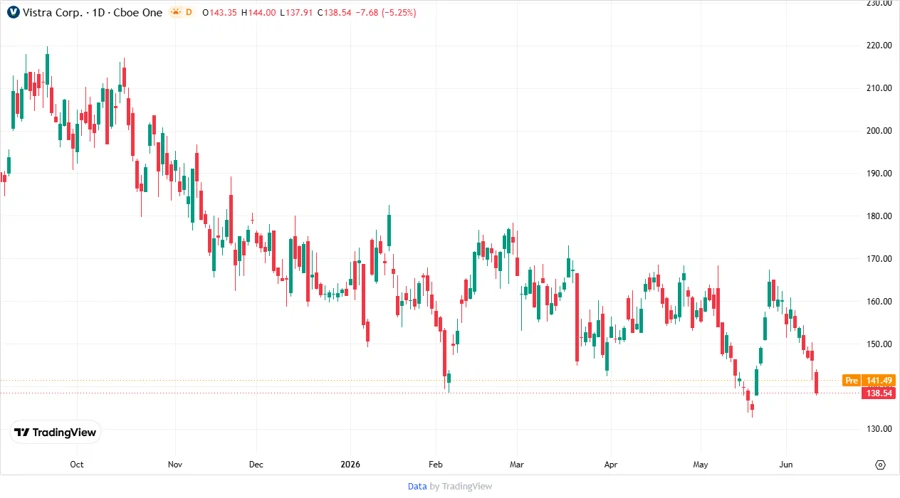Open the TradingView logo button
Image resolution: width=900 pixels, height=498 pixels.
[x=55, y=433]
